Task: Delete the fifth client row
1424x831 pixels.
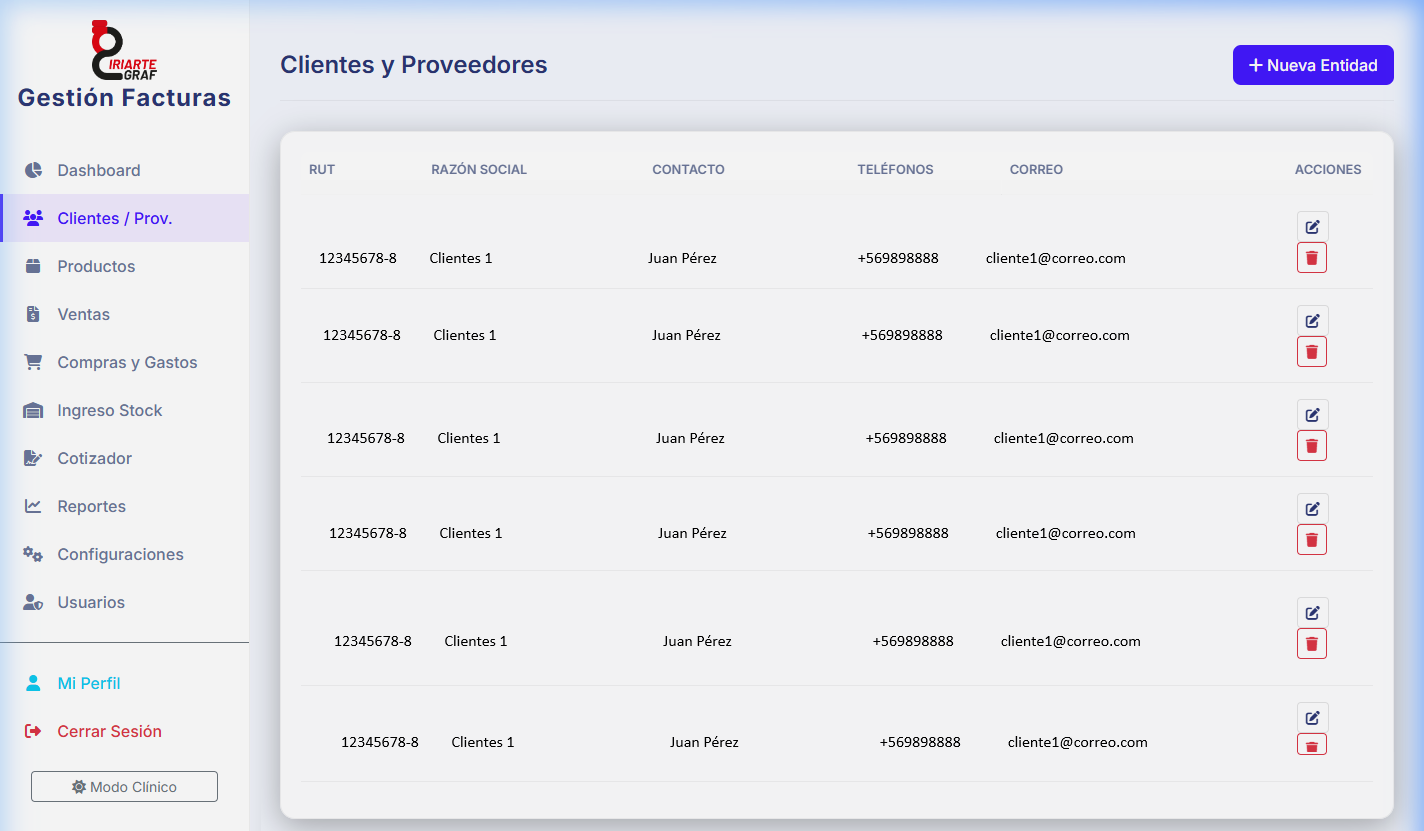Action: (1312, 644)
